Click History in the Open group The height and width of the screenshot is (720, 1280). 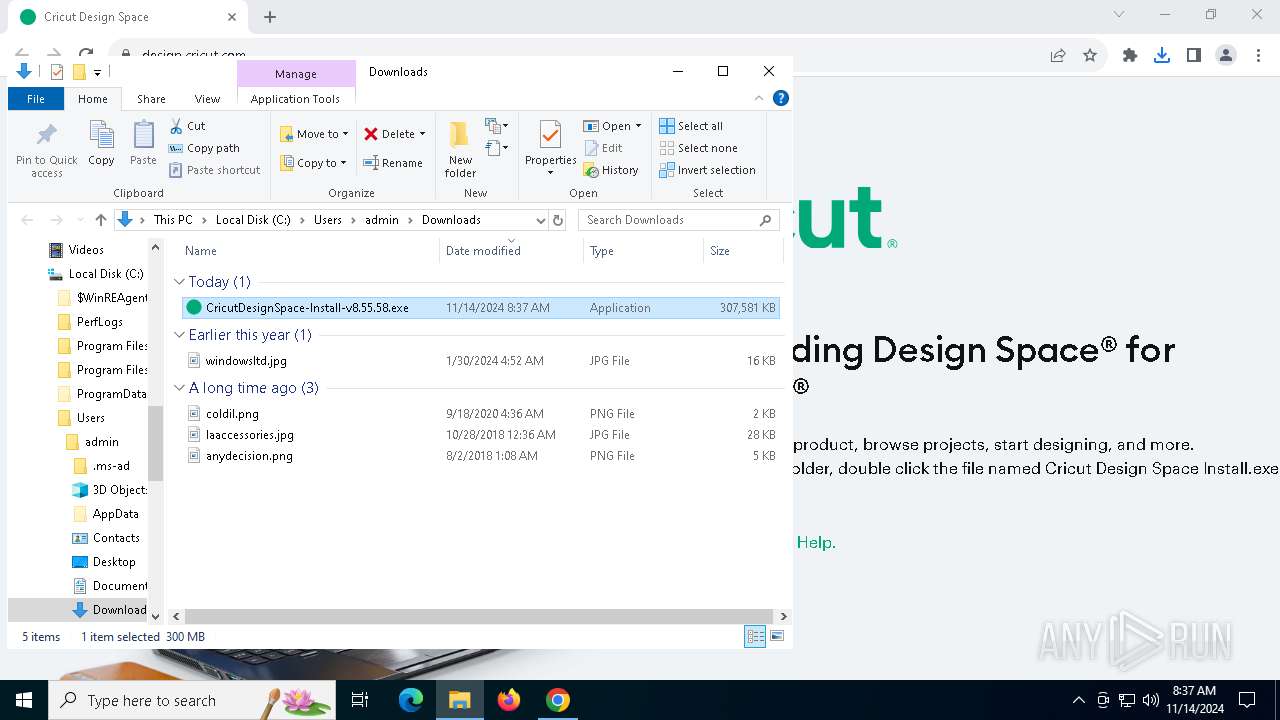coord(610,170)
